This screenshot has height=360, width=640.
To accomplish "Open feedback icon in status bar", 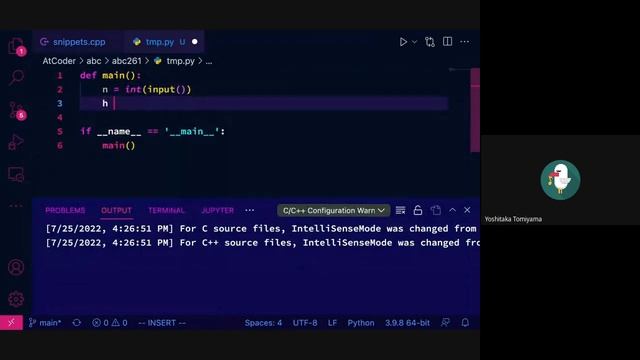I will coord(445,322).
